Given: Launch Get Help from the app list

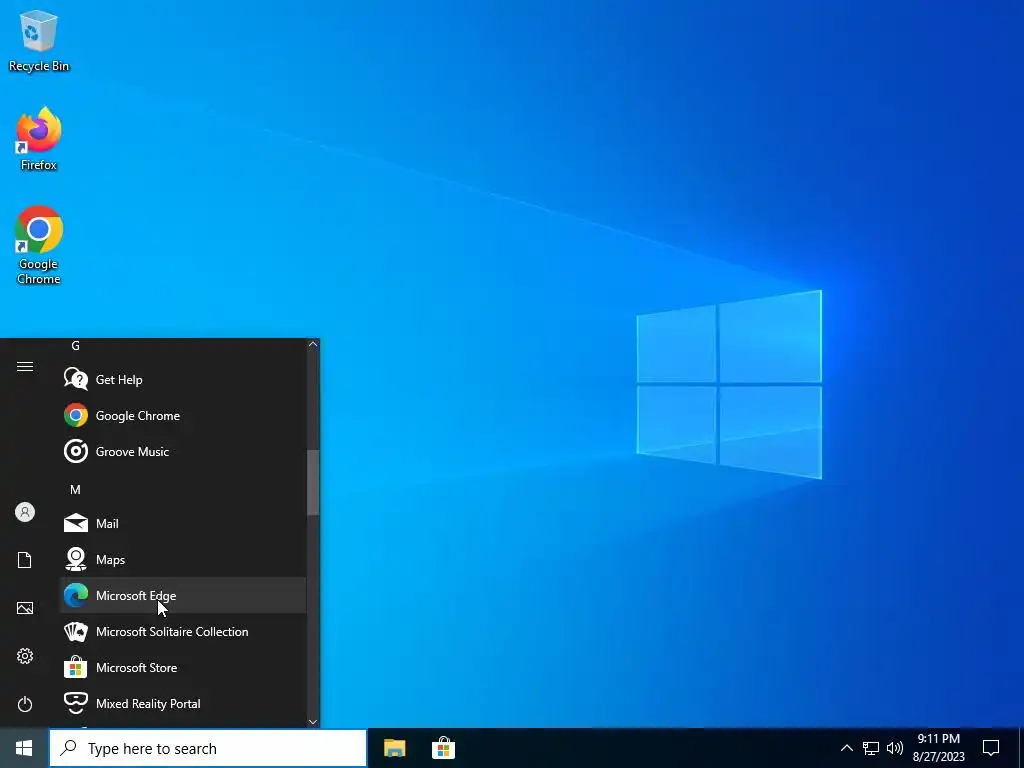Looking at the screenshot, I should (183, 379).
